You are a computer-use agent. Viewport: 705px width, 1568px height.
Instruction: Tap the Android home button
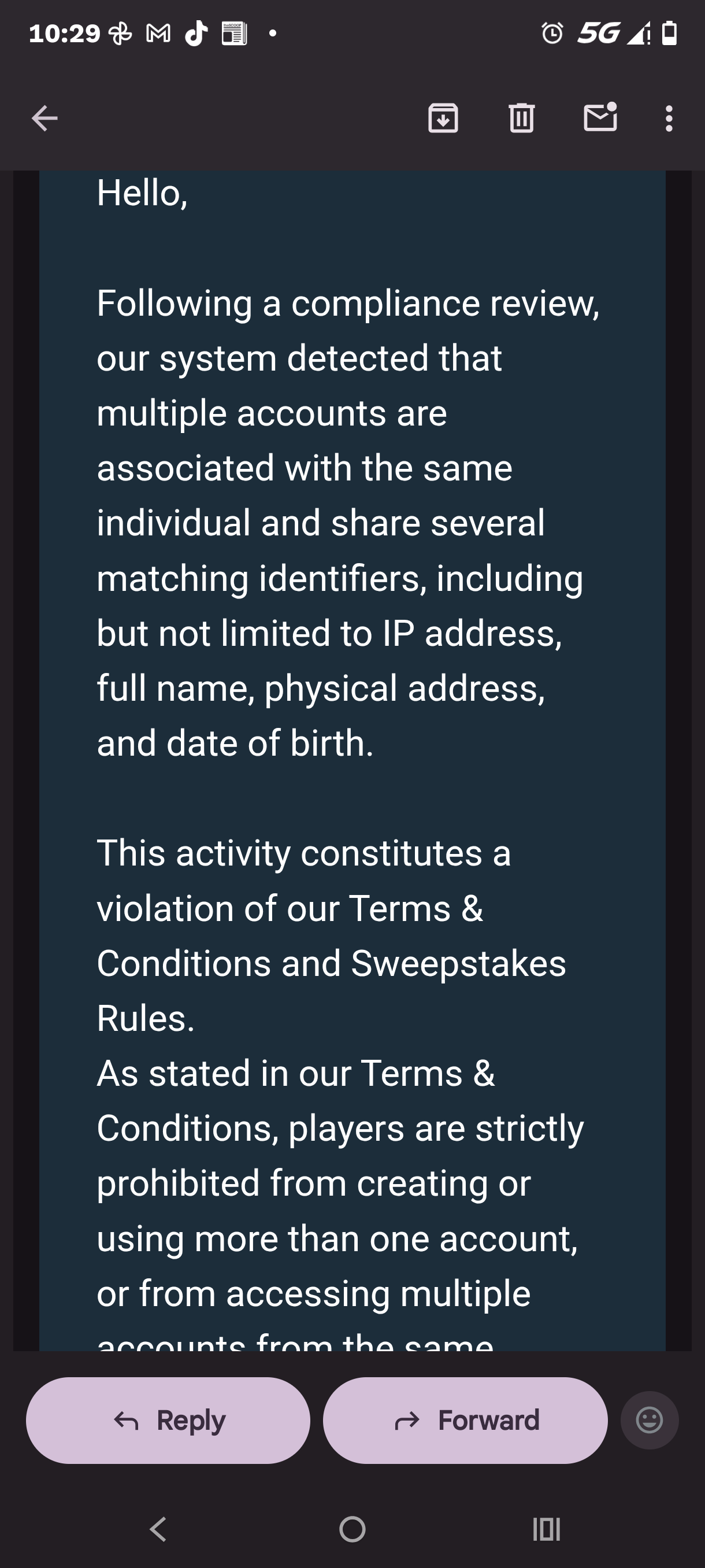[352, 1529]
